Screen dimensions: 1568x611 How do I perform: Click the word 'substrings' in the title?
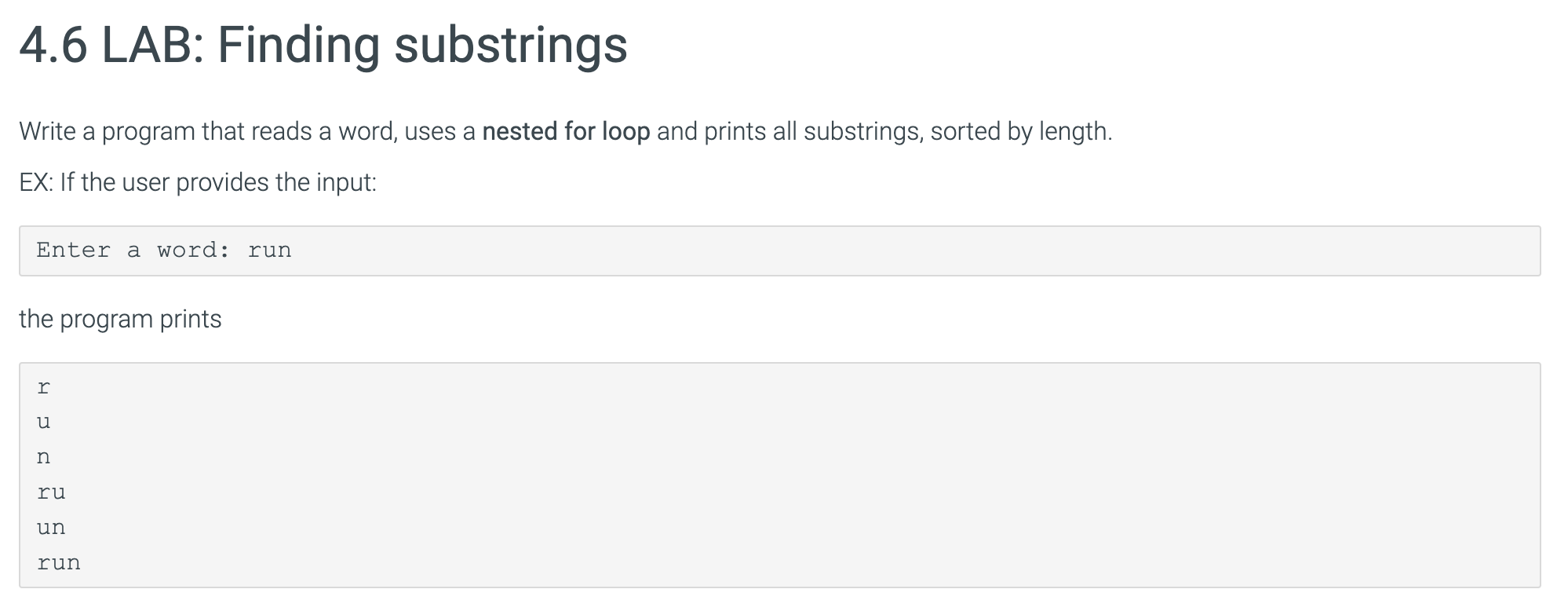coord(510,45)
